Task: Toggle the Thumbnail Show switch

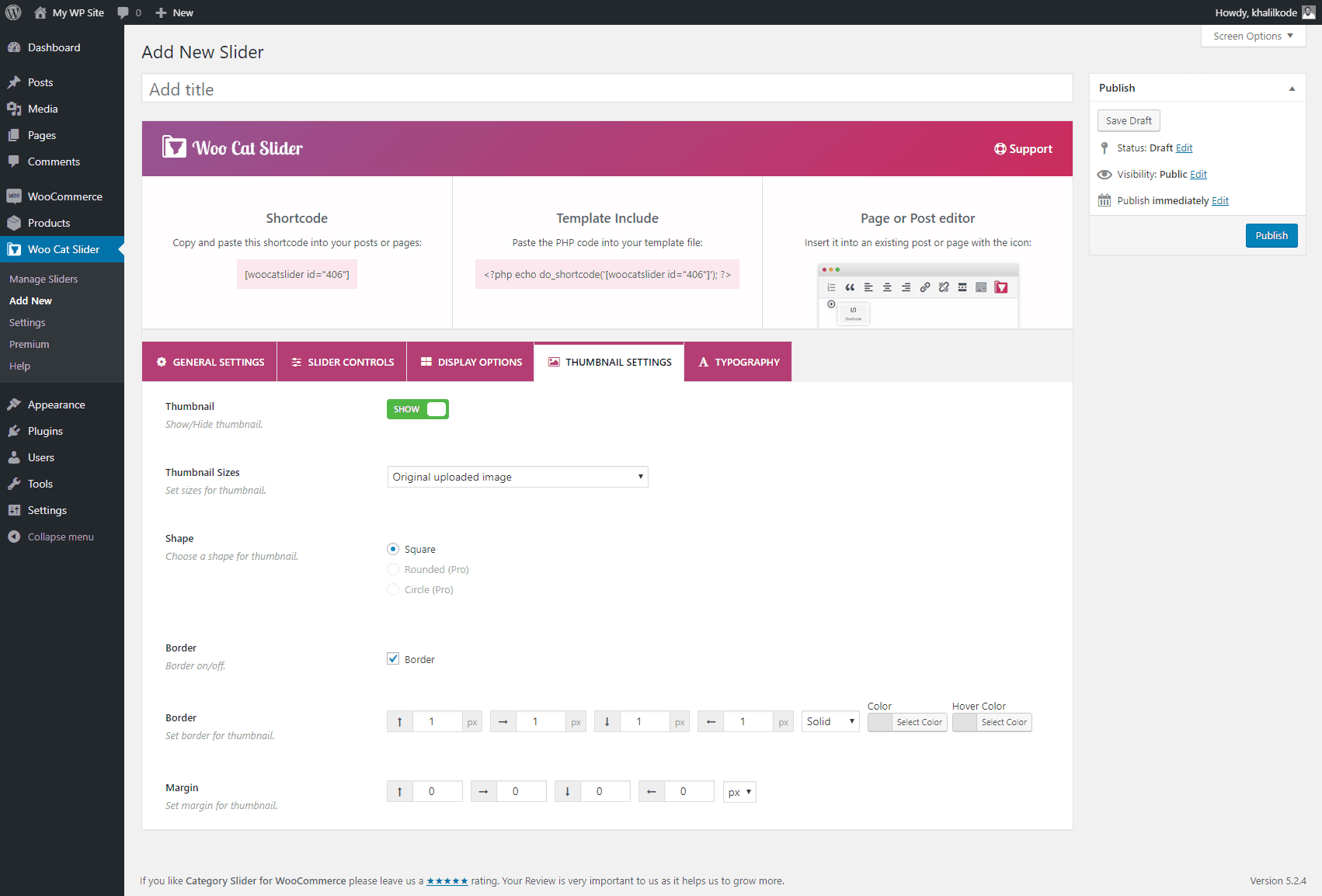Action: click(x=418, y=409)
